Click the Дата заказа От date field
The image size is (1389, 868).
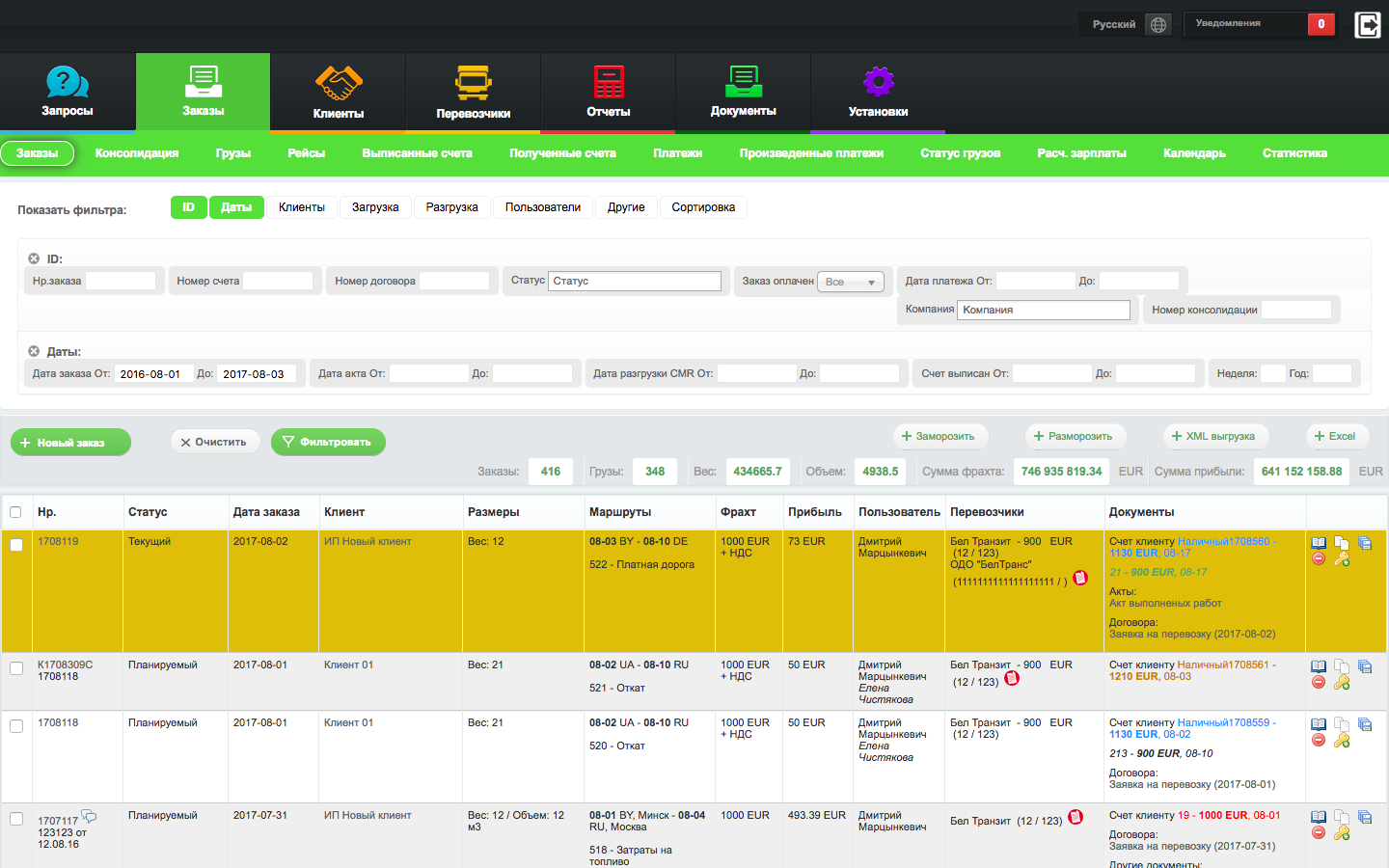point(152,374)
